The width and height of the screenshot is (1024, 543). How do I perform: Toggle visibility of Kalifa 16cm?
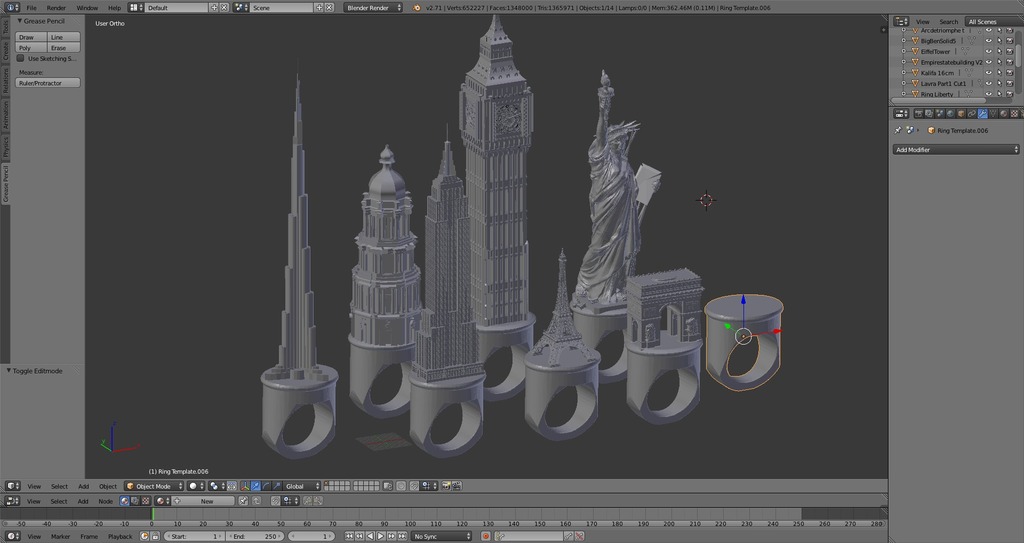point(989,73)
